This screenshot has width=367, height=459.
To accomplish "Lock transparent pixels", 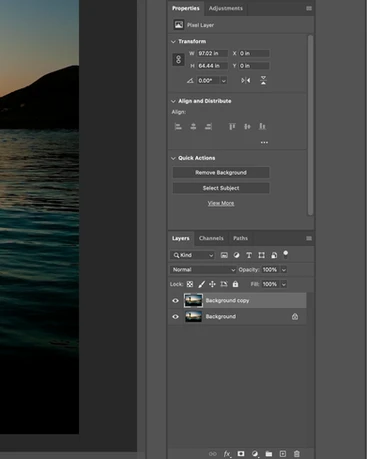I will pyautogui.click(x=190, y=284).
